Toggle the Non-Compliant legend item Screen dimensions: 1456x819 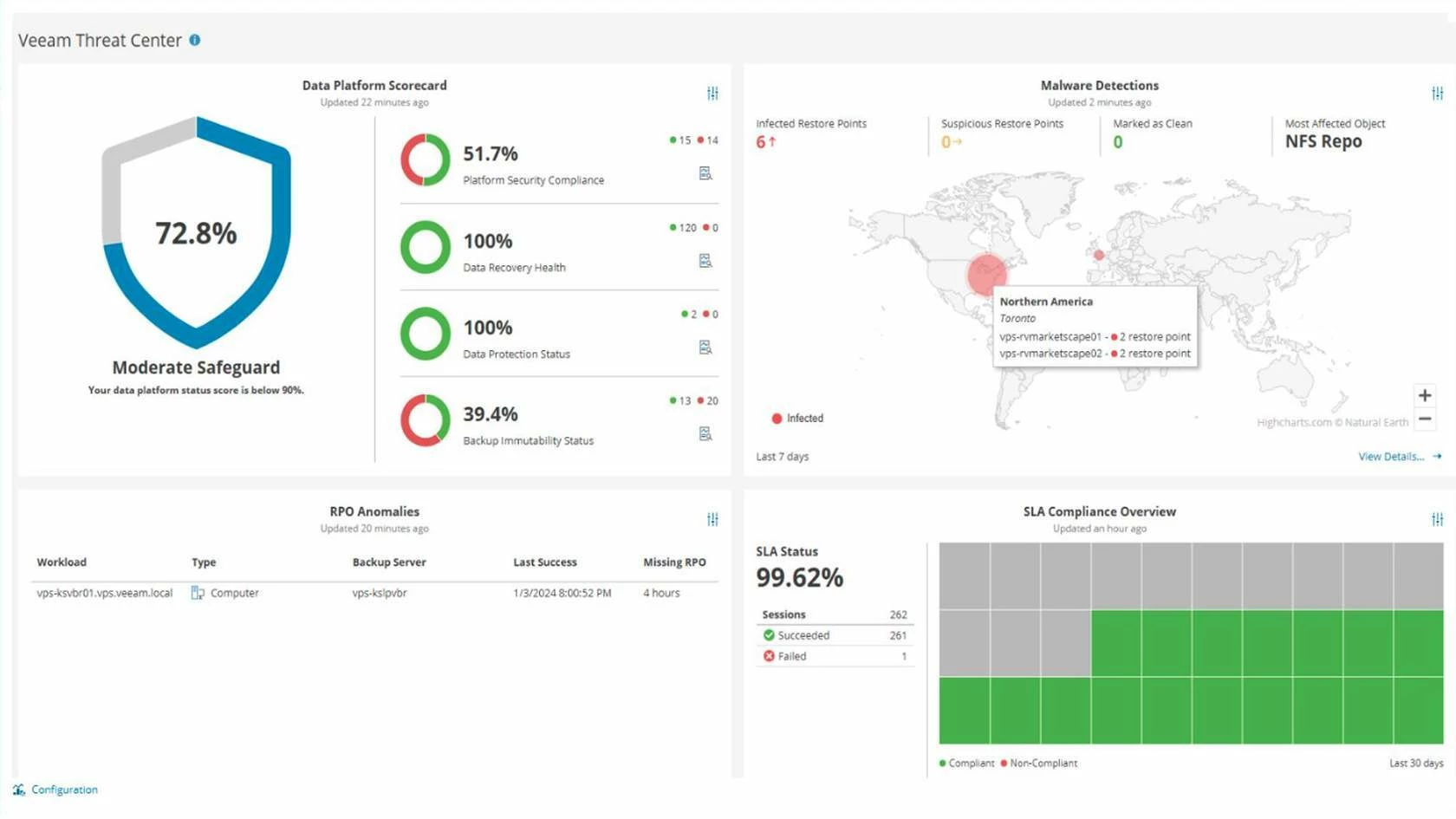[1038, 763]
